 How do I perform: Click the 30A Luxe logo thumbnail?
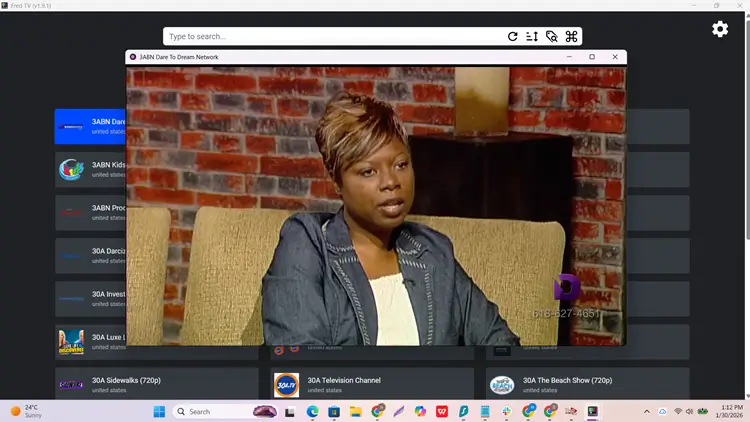tap(71, 342)
